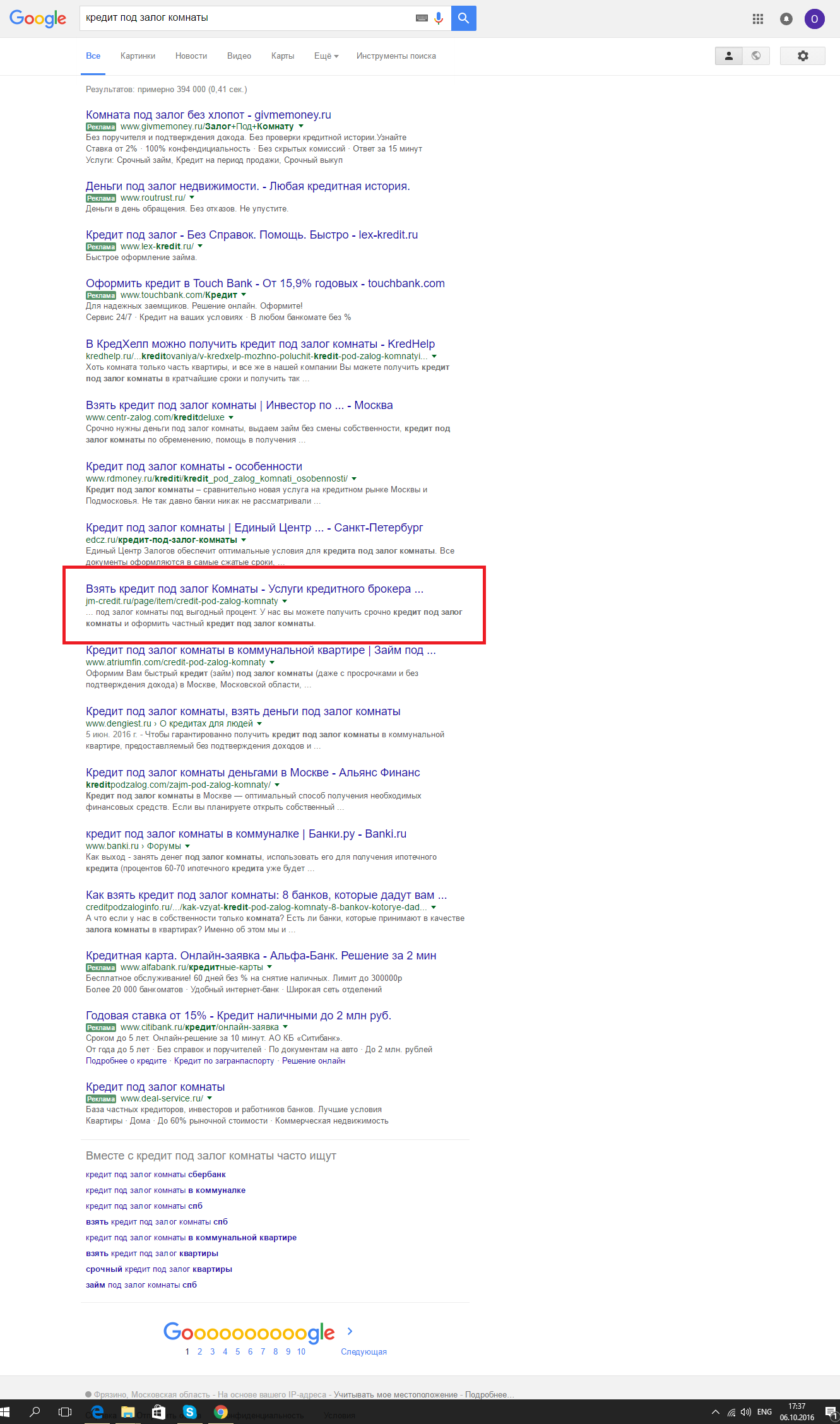Viewport: 840px width, 1424px height.
Task: Open volume control in system tray
Action: [746, 1412]
